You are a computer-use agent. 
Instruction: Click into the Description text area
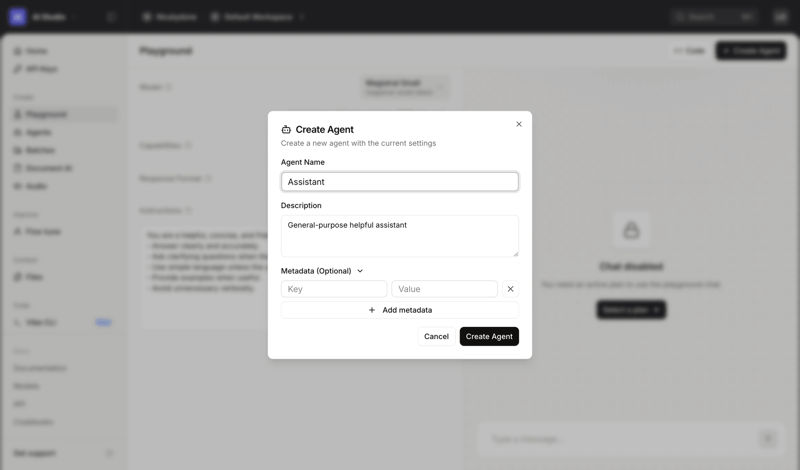pos(400,236)
